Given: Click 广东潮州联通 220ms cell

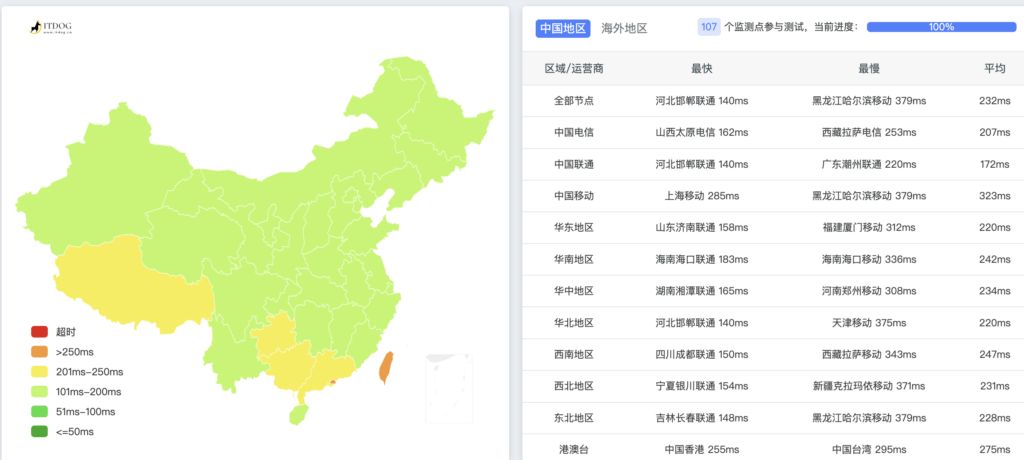Looking at the screenshot, I should [869, 164].
